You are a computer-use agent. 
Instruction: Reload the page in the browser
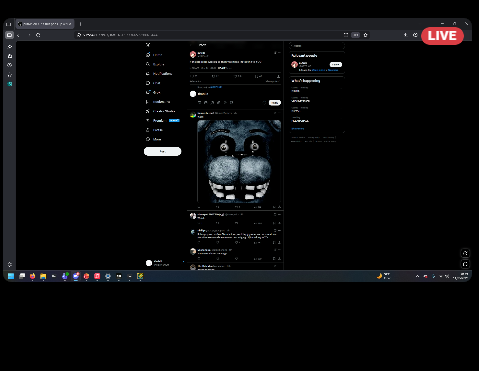point(38,35)
